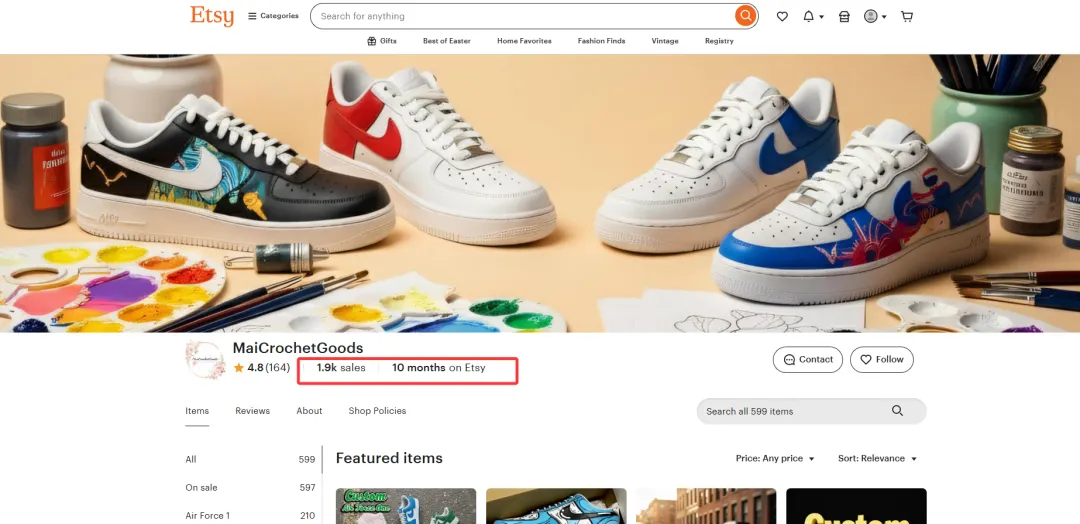Screen dimensions: 1080x524
Task: Click the 1.9k sales text
Action: tap(341, 368)
